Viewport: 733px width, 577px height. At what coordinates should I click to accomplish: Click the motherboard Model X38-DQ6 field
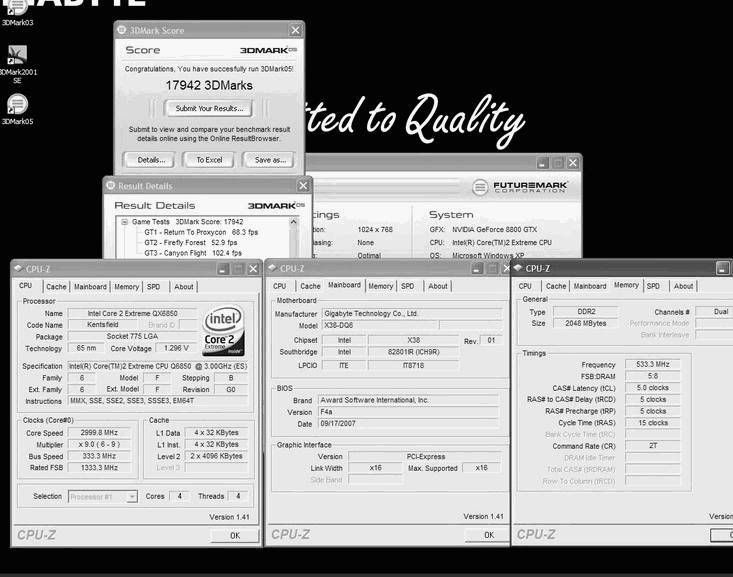380,325
